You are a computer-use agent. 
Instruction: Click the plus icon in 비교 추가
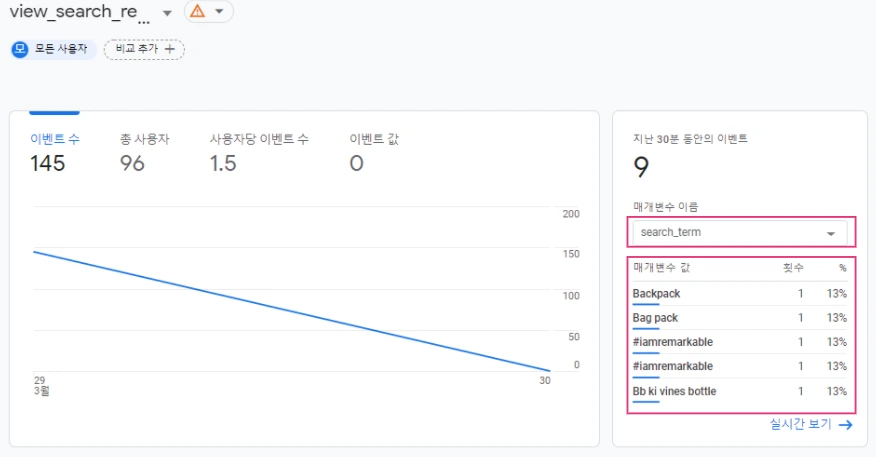(x=170, y=49)
